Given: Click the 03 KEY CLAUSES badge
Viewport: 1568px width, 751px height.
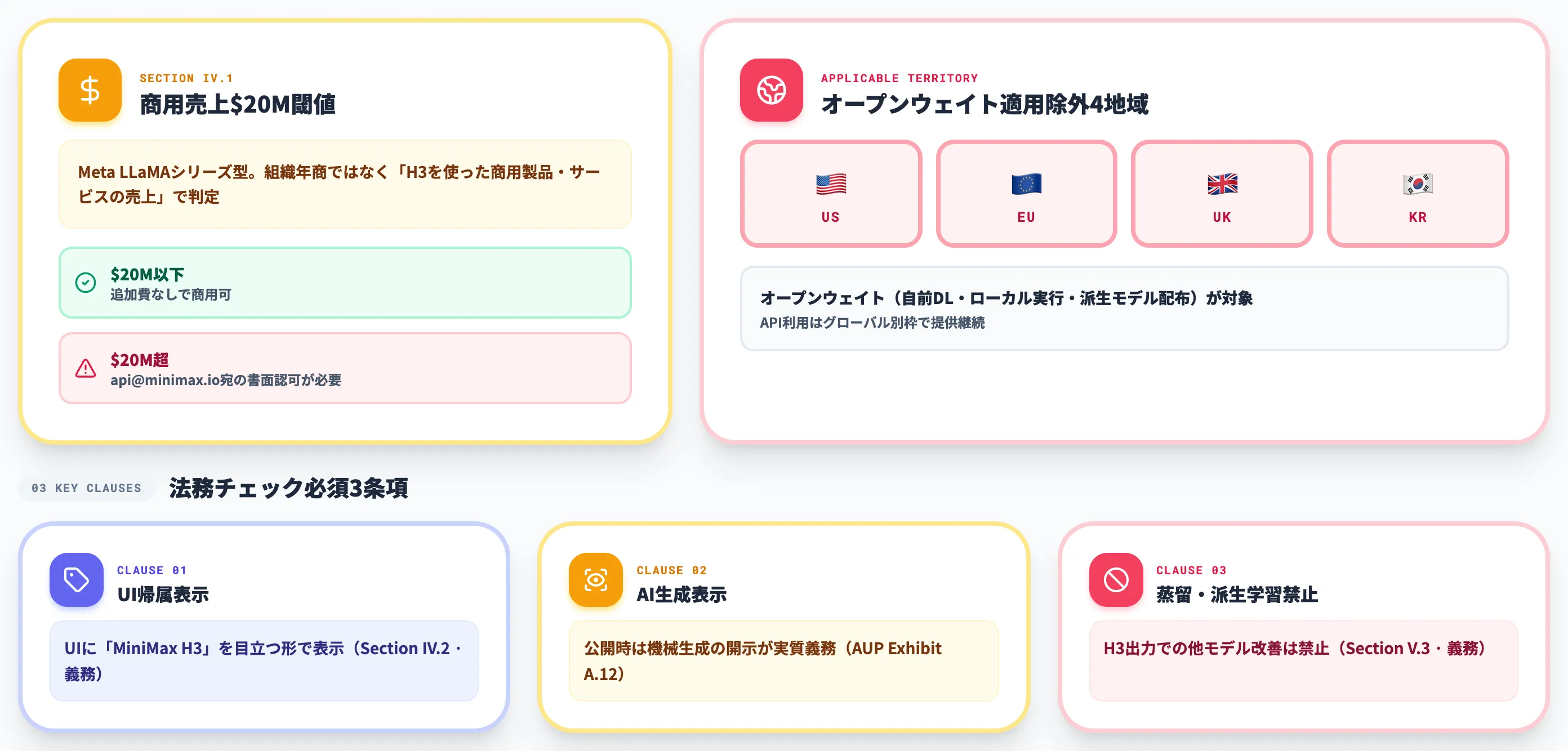Looking at the screenshot, I should point(86,488).
